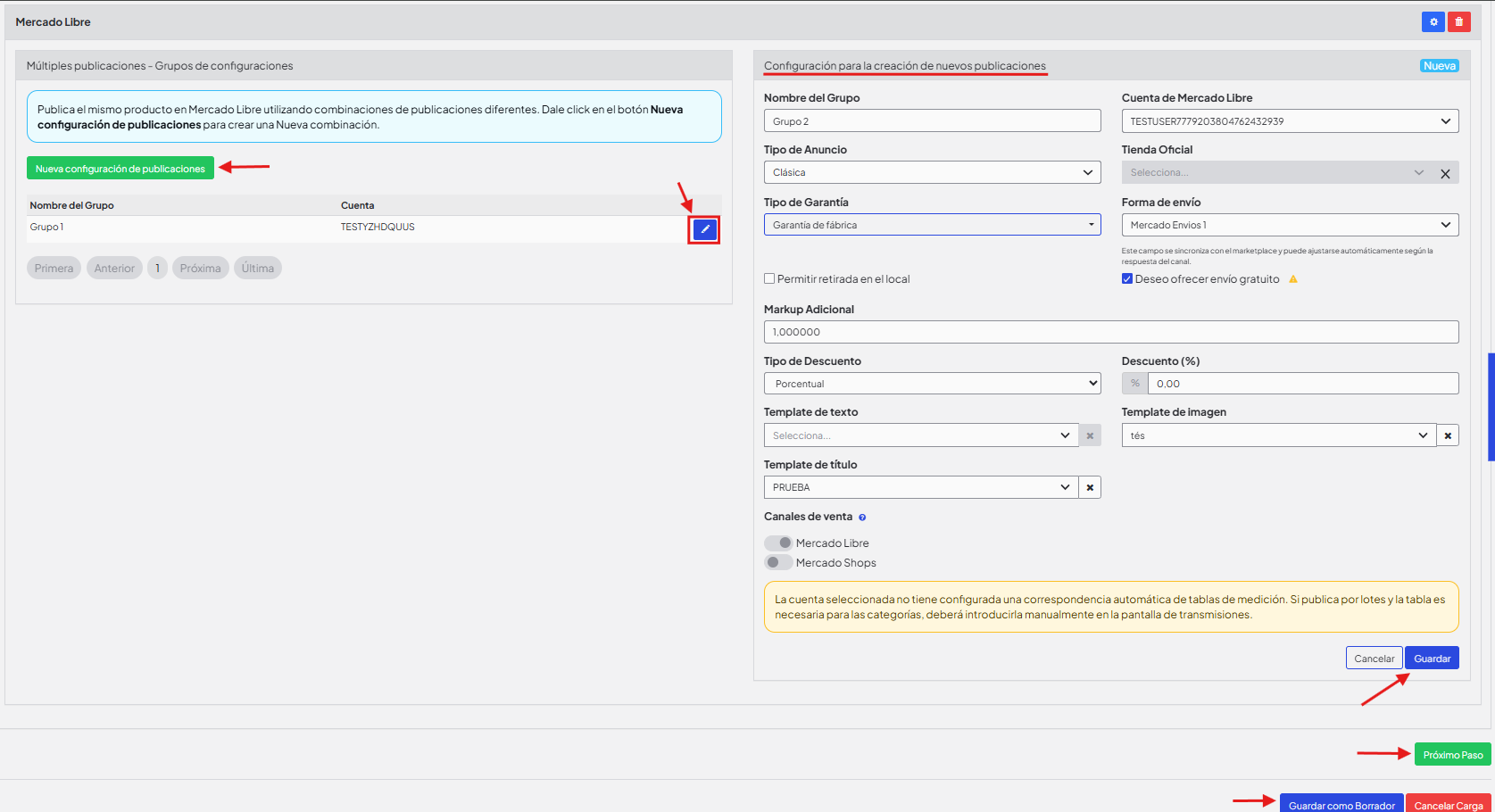Screen dimensions: 1495x812
Task: Click the Descuento (%) input field
Action: tap(1303, 384)
